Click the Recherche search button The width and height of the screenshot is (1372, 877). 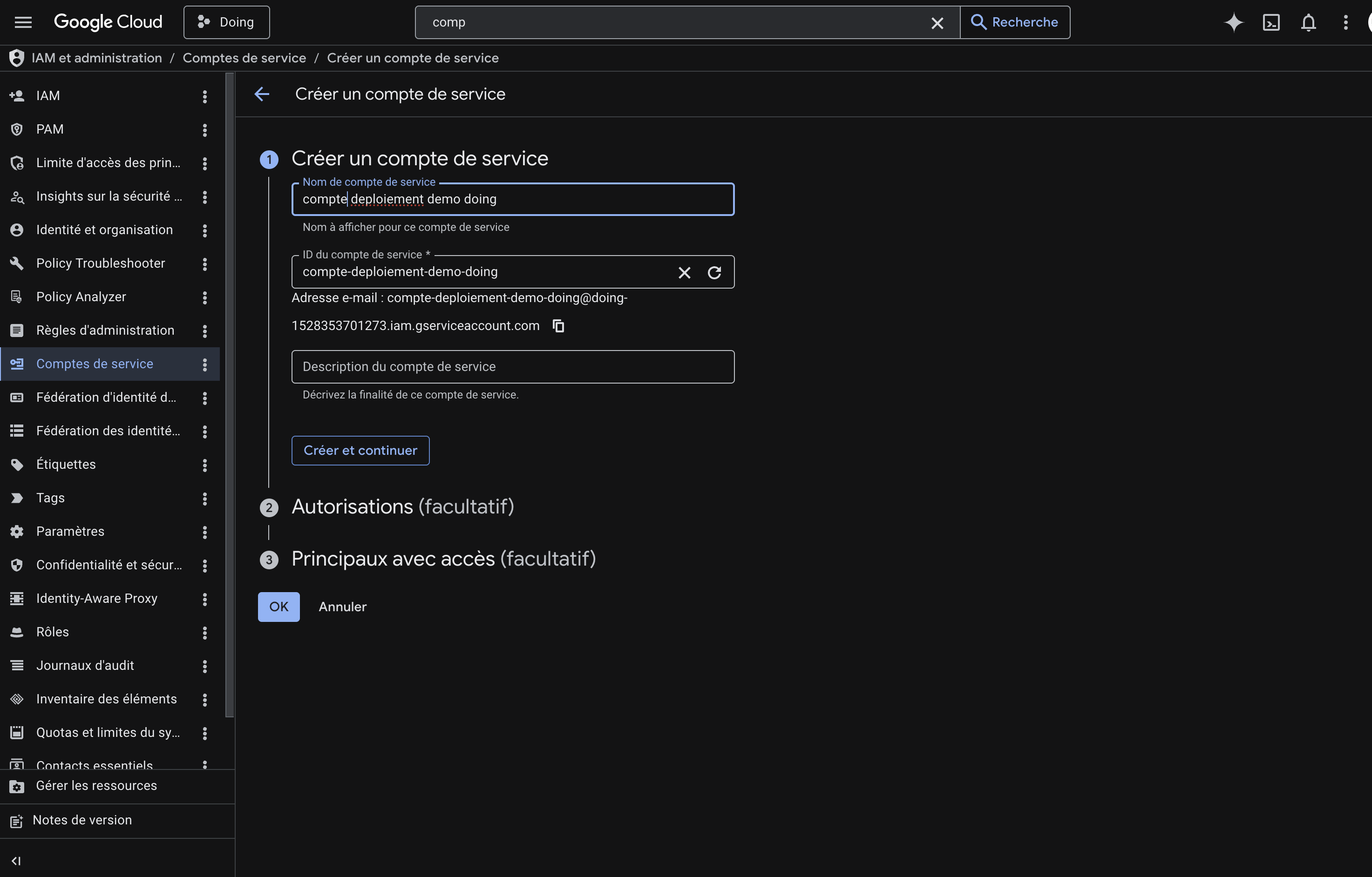click(1015, 22)
